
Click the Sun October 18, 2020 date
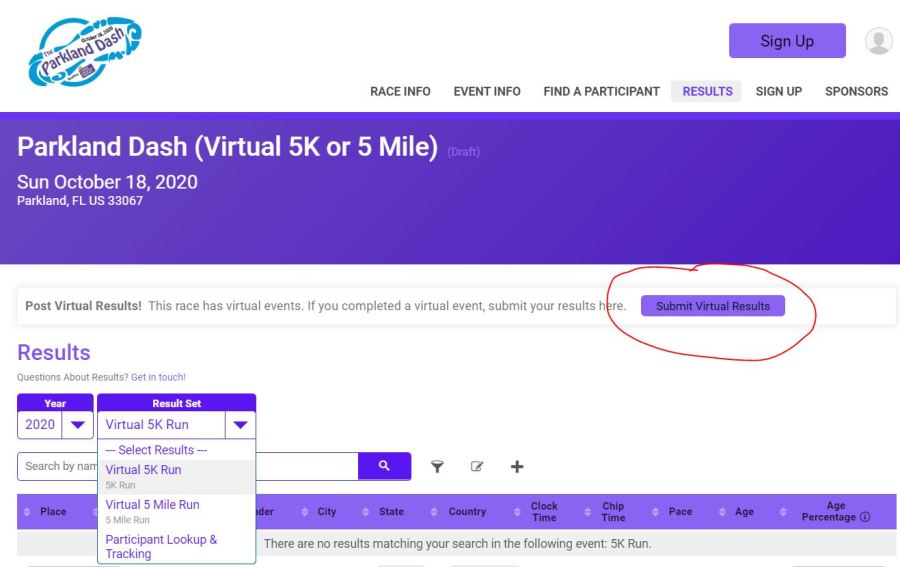click(x=107, y=182)
